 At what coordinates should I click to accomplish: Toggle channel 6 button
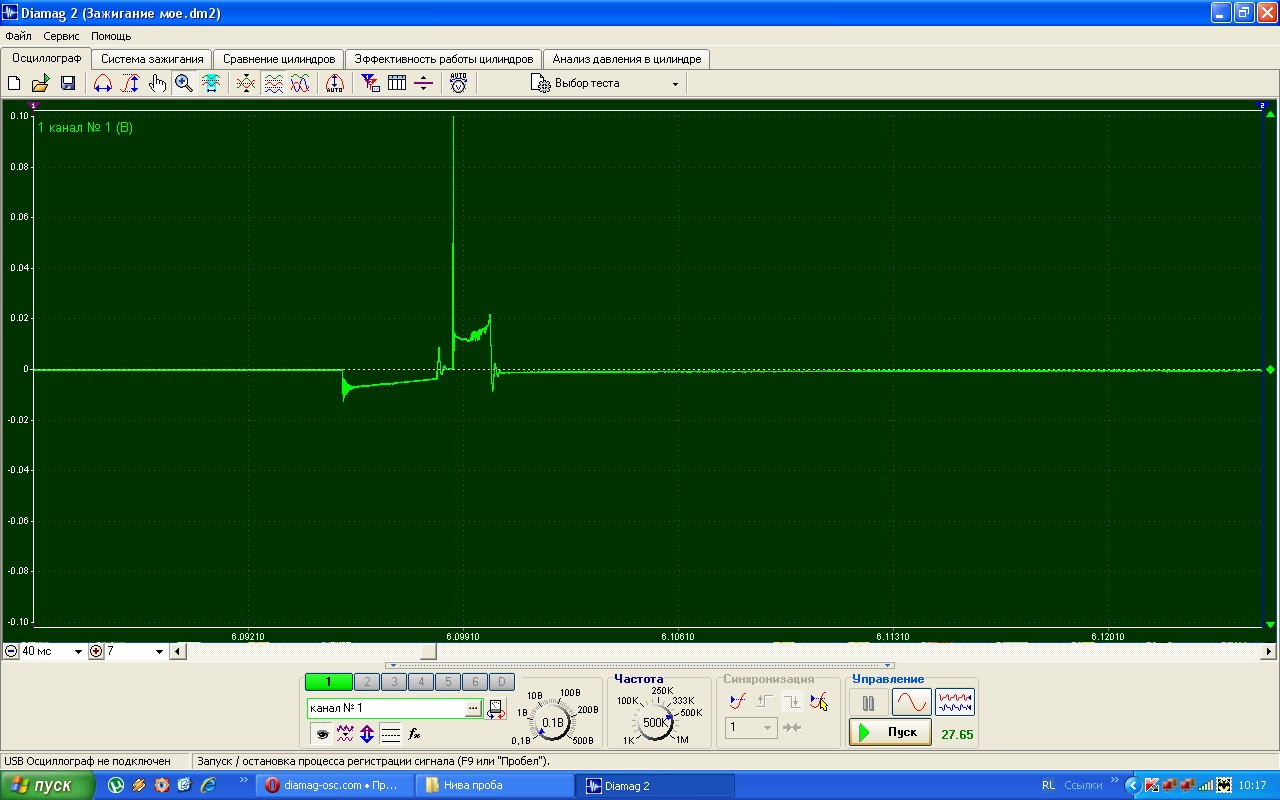click(x=475, y=682)
